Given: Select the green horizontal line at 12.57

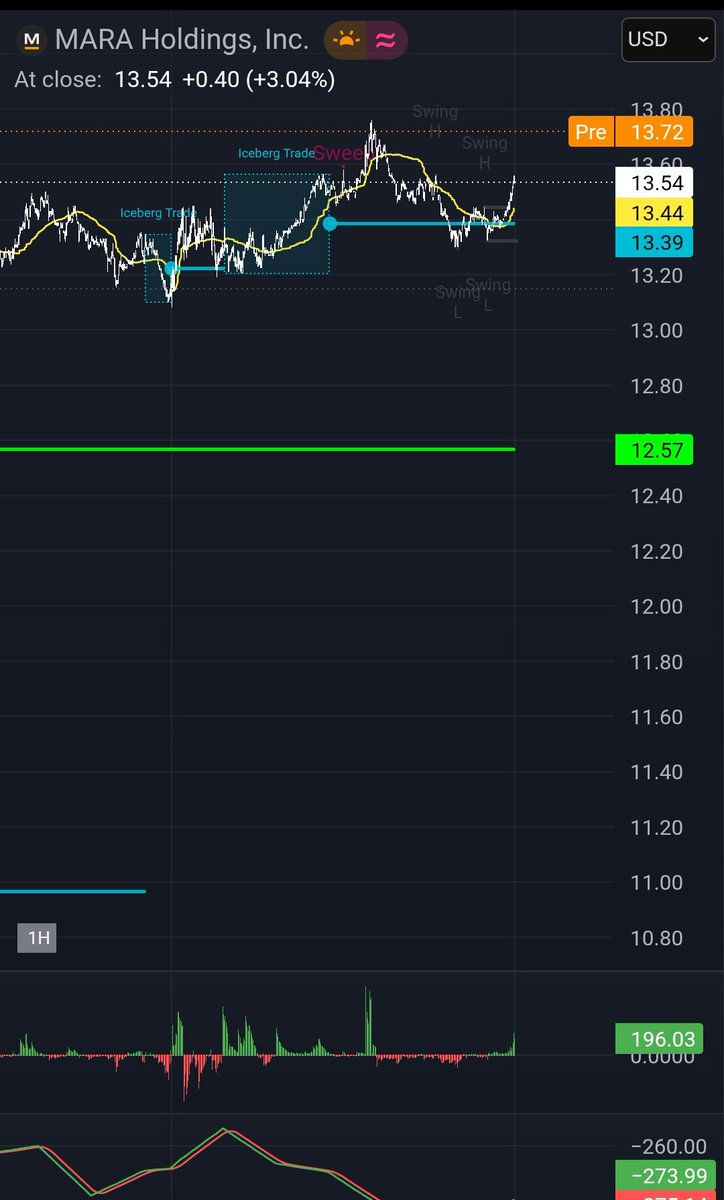Looking at the screenshot, I should click(x=257, y=450).
